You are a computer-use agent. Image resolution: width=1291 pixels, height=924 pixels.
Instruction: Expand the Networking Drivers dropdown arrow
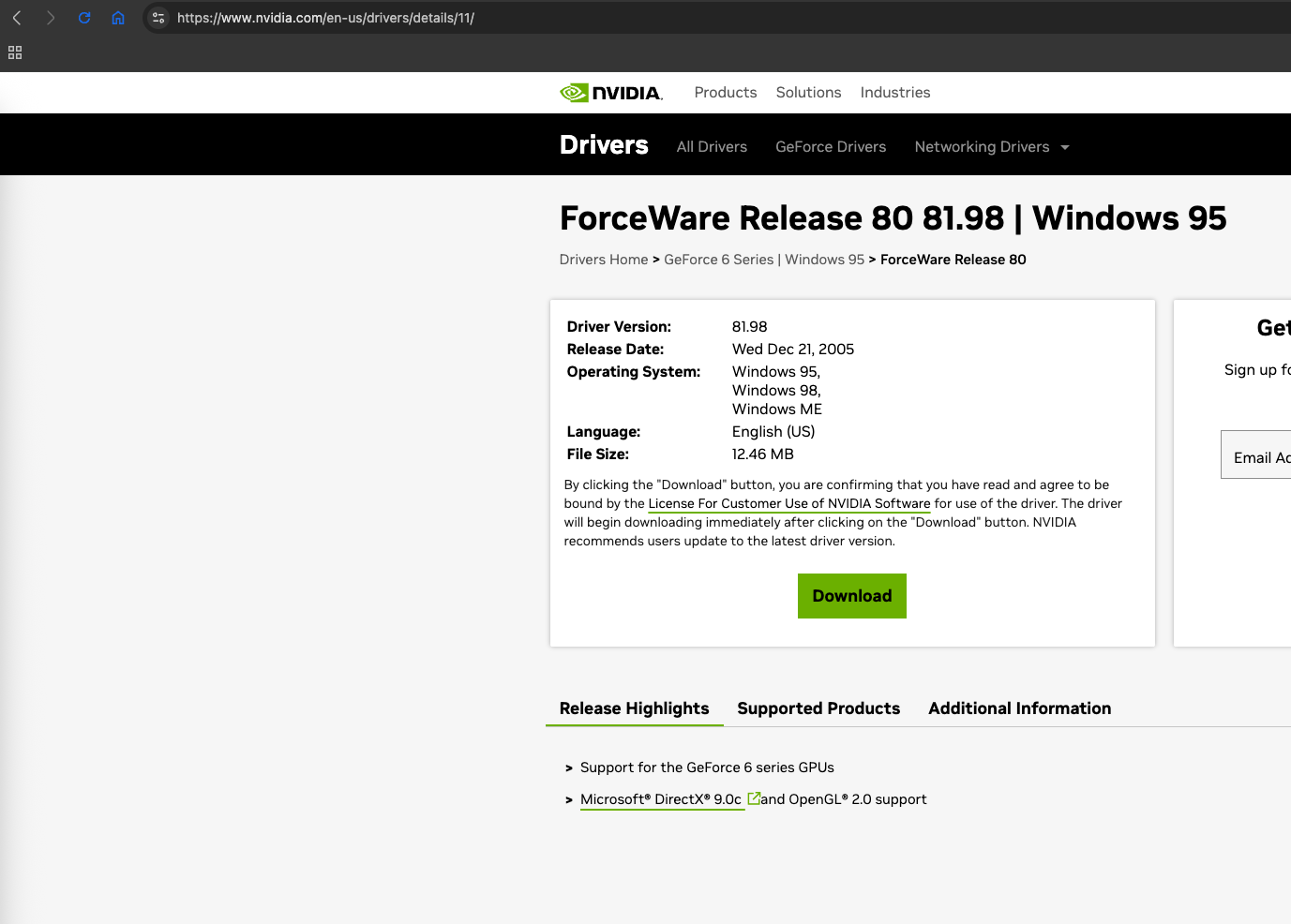1065,147
